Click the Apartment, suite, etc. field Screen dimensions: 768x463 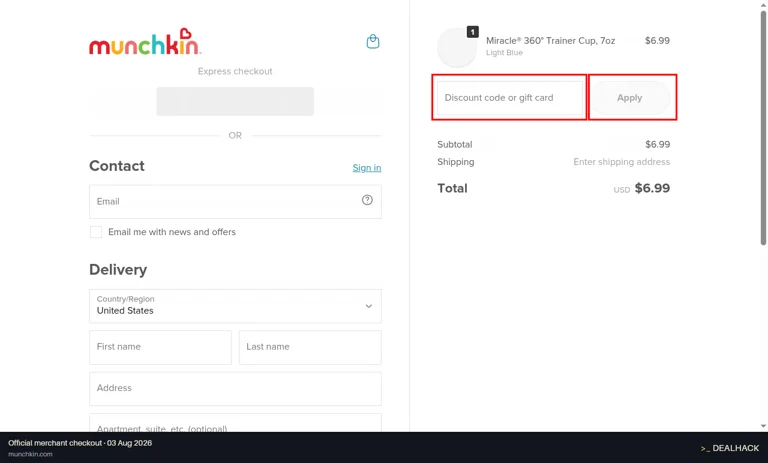point(235,423)
